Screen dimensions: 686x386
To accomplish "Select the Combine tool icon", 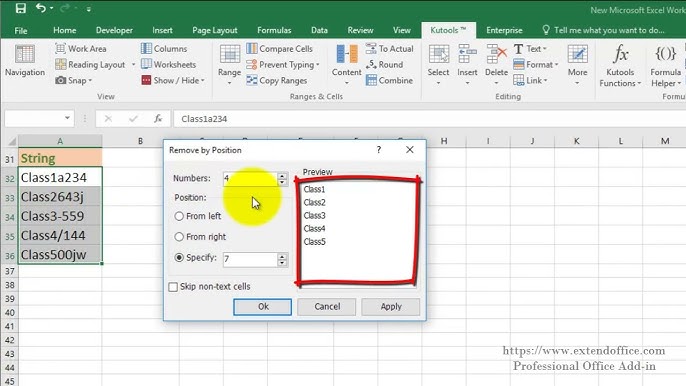I will (x=371, y=81).
